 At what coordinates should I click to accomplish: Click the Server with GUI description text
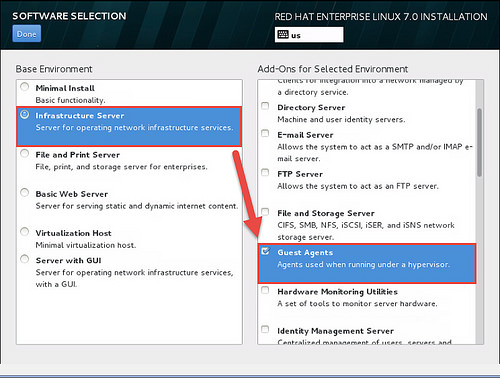(x=134, y=278)
